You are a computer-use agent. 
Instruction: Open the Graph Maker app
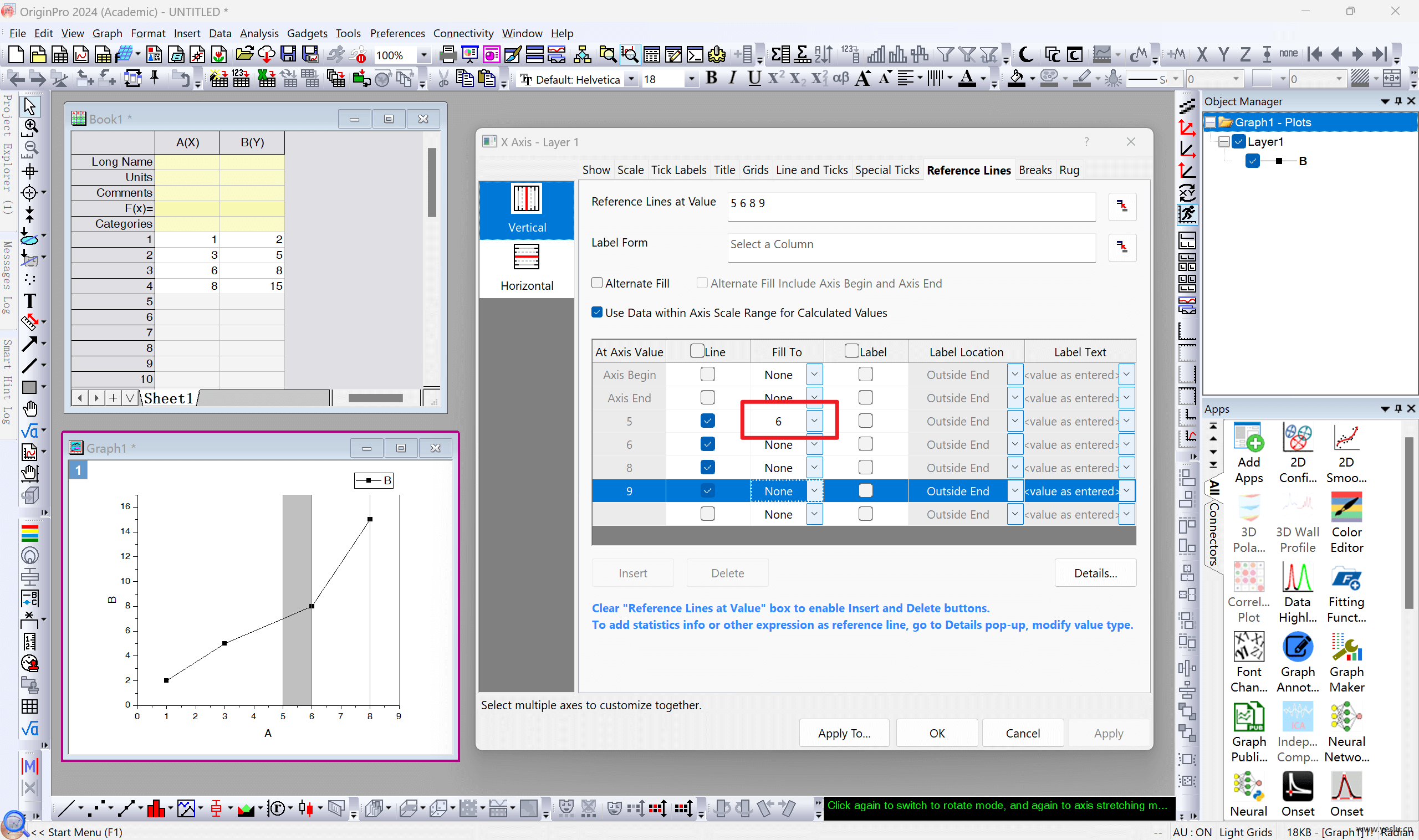pos(1346,662)
